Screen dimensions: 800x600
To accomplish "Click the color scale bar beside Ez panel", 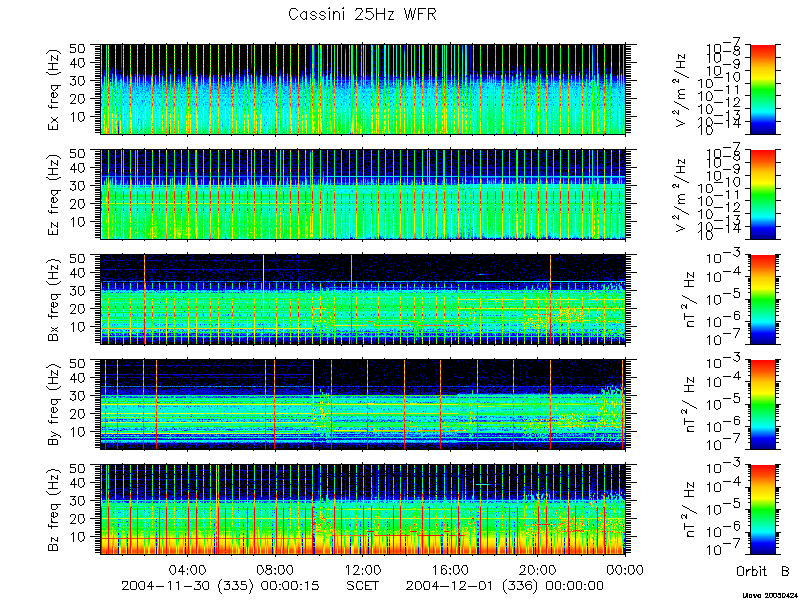I will 763,194.
